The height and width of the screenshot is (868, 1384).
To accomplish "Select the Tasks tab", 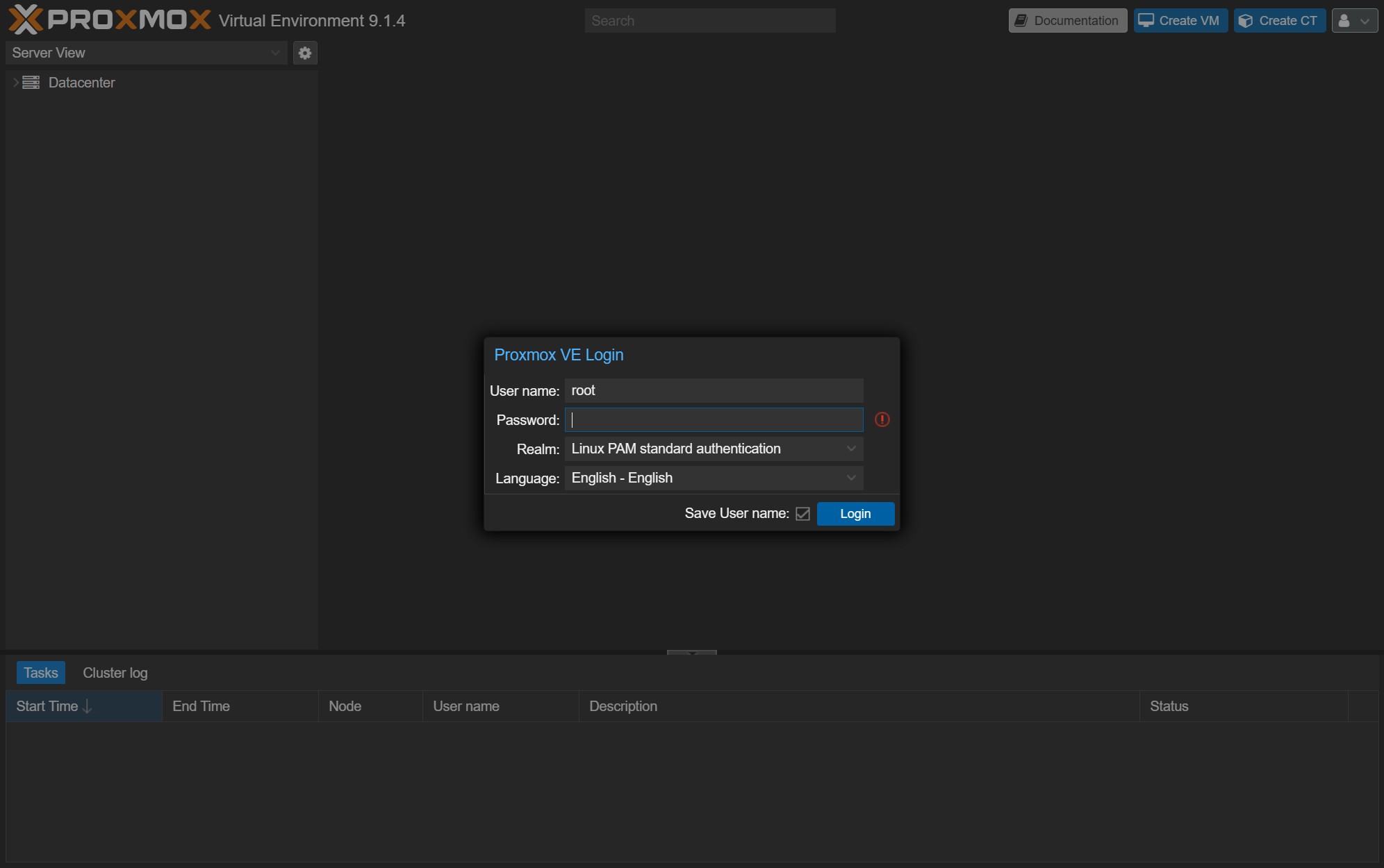I will point(40,672).
